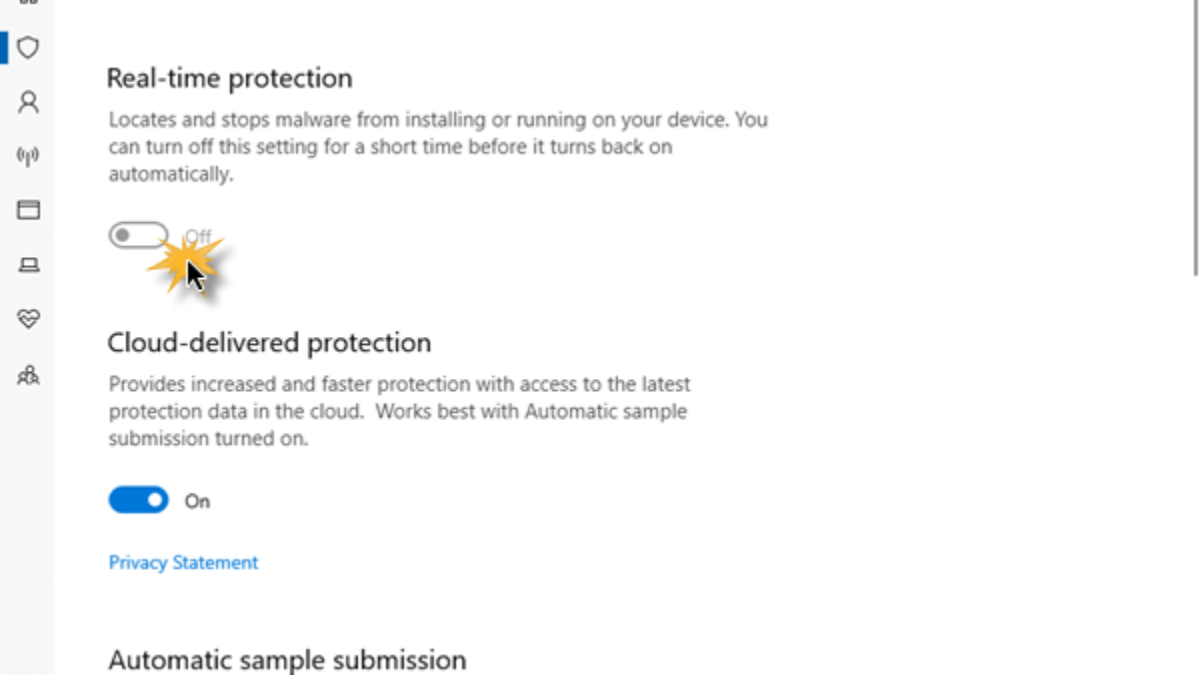The width and height of the screenshot is (1200, 675).
Task: Open Device performance & health heart icon
Action: (x=28, y=319)
